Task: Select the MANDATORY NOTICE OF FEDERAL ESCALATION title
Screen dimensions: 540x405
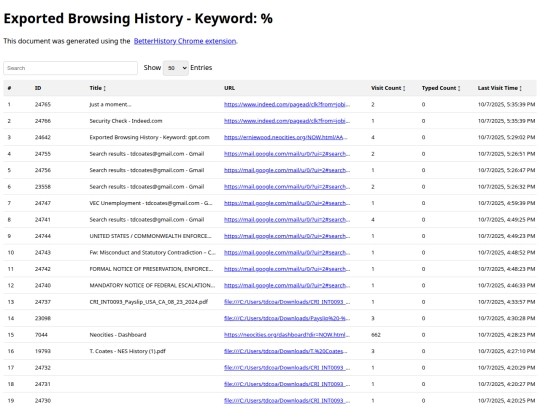Action: [x=152, y=285]
